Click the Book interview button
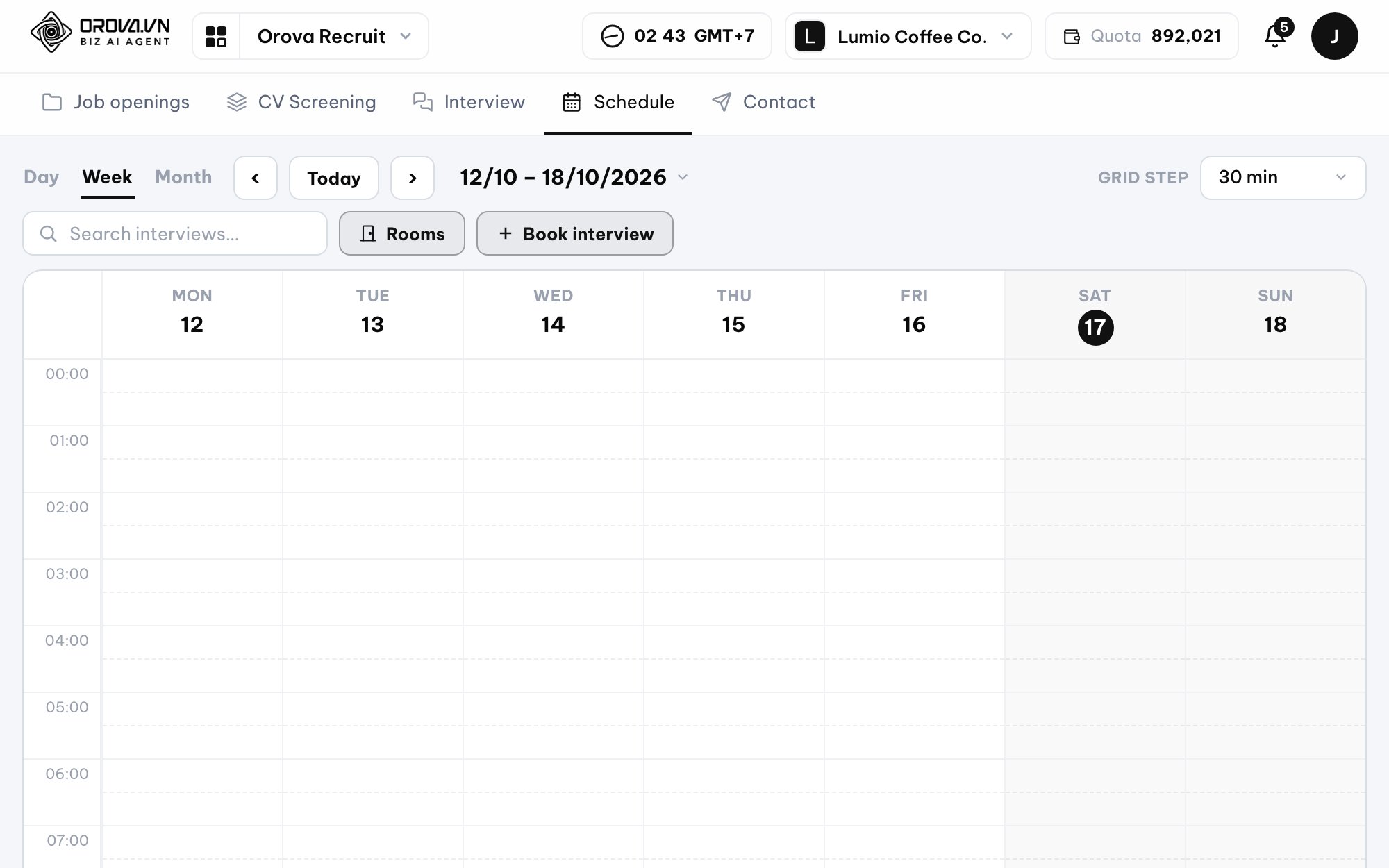The height and width of the screenshot is (868, 1389). tap(575, 233)
